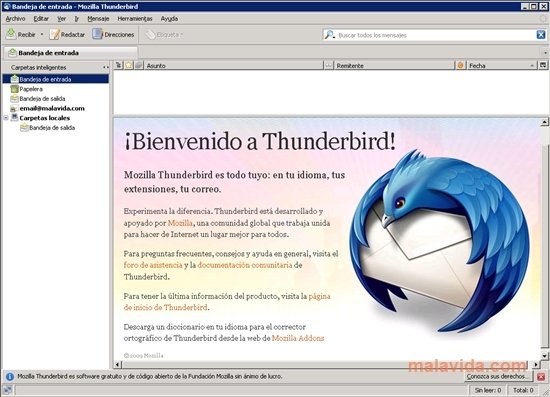Open the Direcciones address book
550x397 pixels.
(x=113, y=34)
